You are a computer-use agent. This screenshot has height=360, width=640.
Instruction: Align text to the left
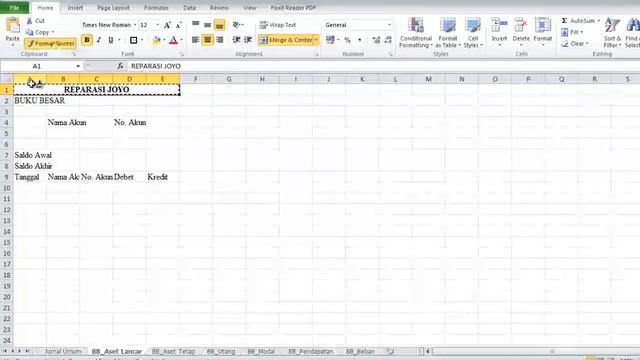(196, 40)
